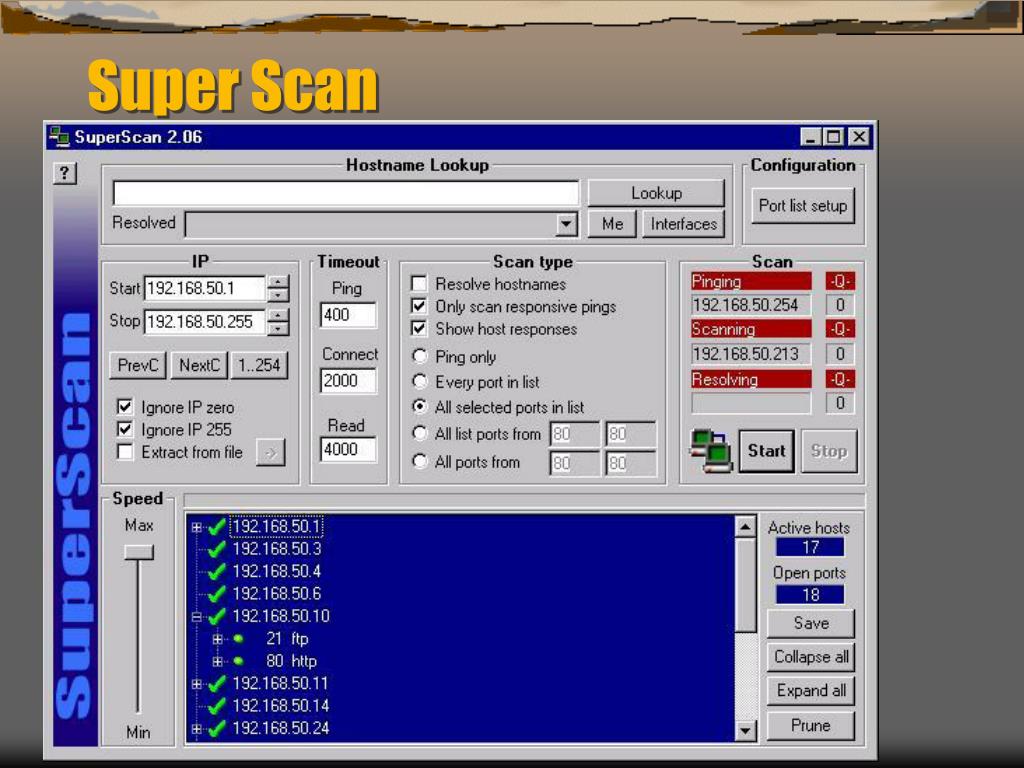
Task: Click PrevC to go to previous subnet
Action: click(x=138, y=365)
